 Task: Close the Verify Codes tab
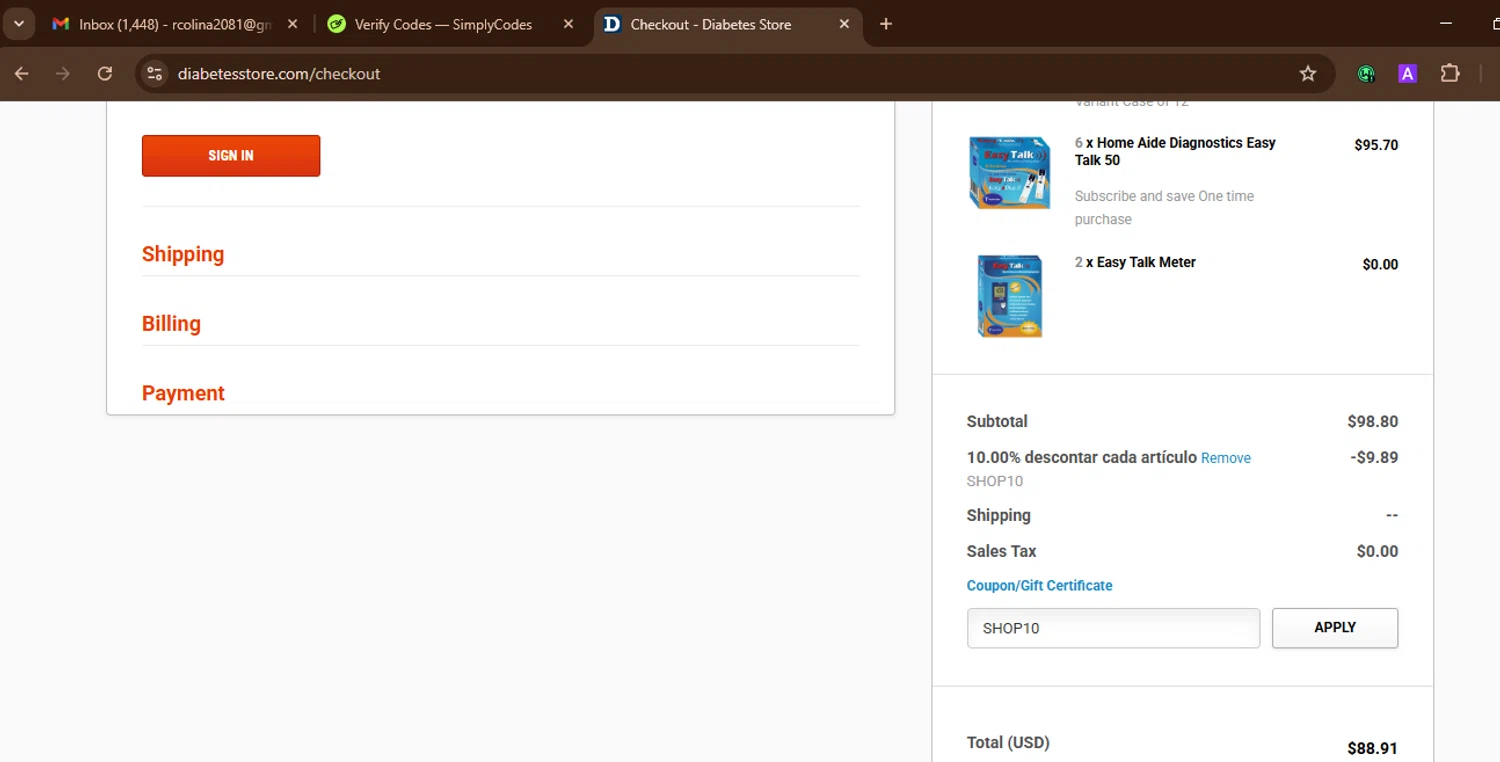point(569,24)
